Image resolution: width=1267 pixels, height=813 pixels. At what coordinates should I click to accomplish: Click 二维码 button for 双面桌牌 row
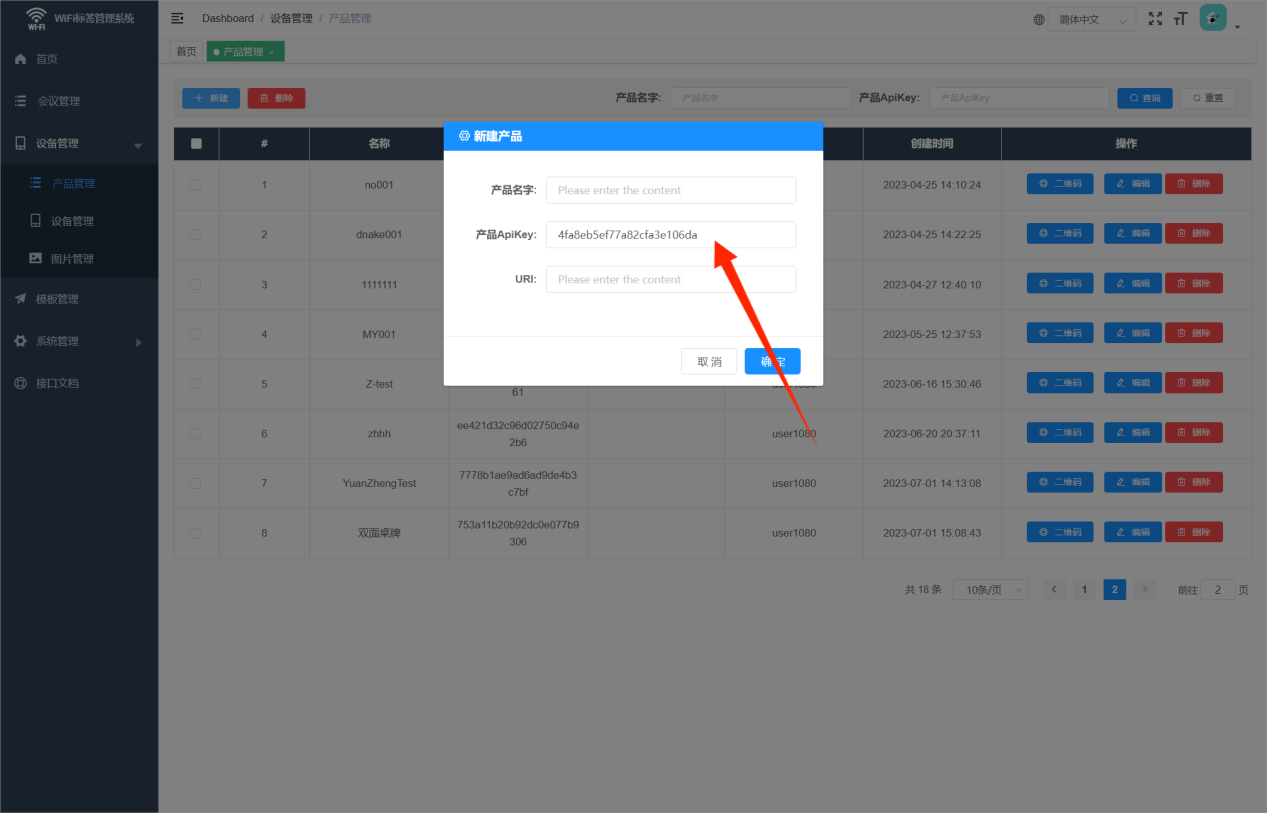[1060, 532]
